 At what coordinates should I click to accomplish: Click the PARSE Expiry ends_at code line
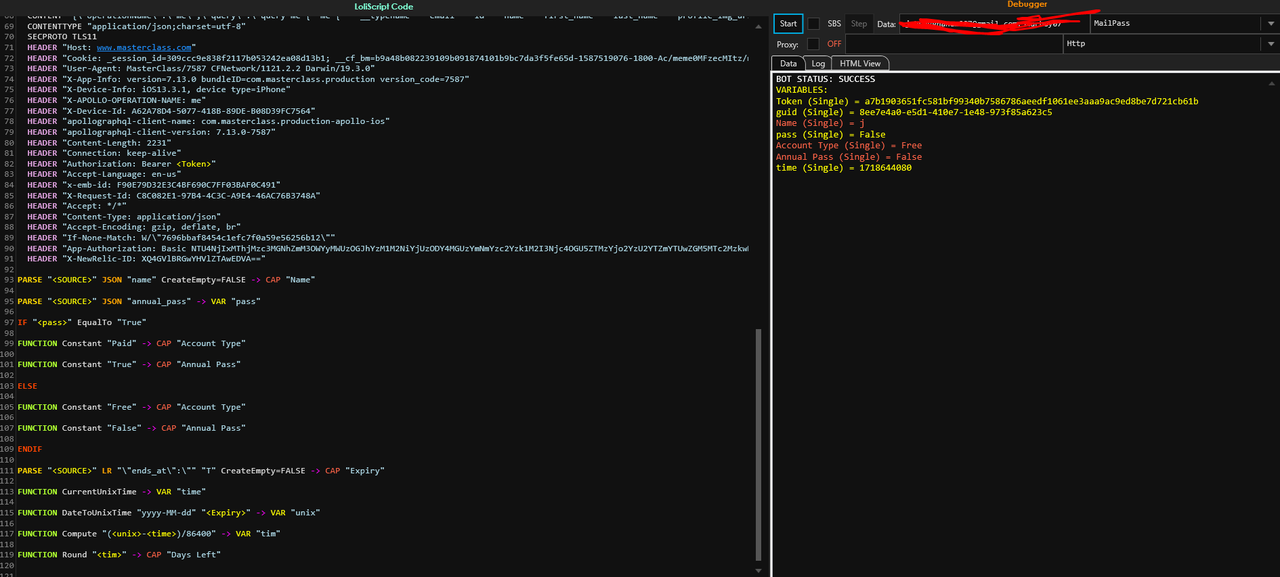coord(201,470)
